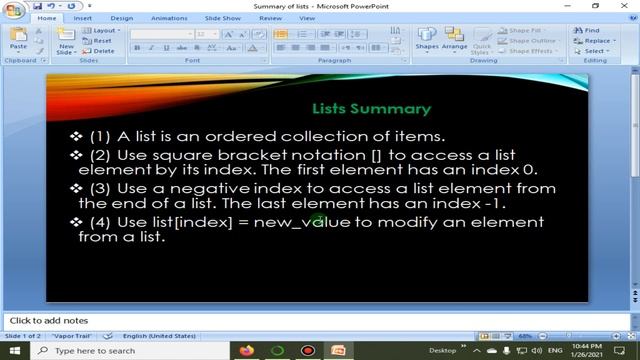640x360 pixels.
Task: Open the Arrange menu
Action: [454, 40]
